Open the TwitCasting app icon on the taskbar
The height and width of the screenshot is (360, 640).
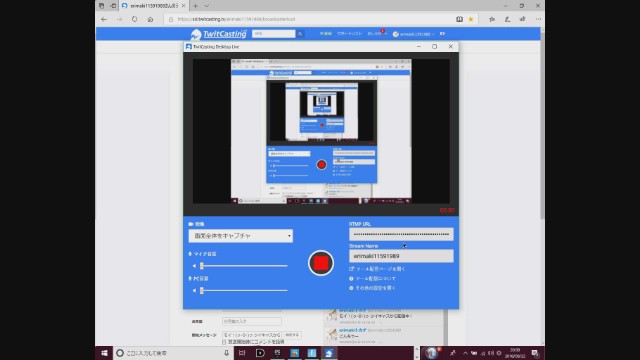(329, 353)
